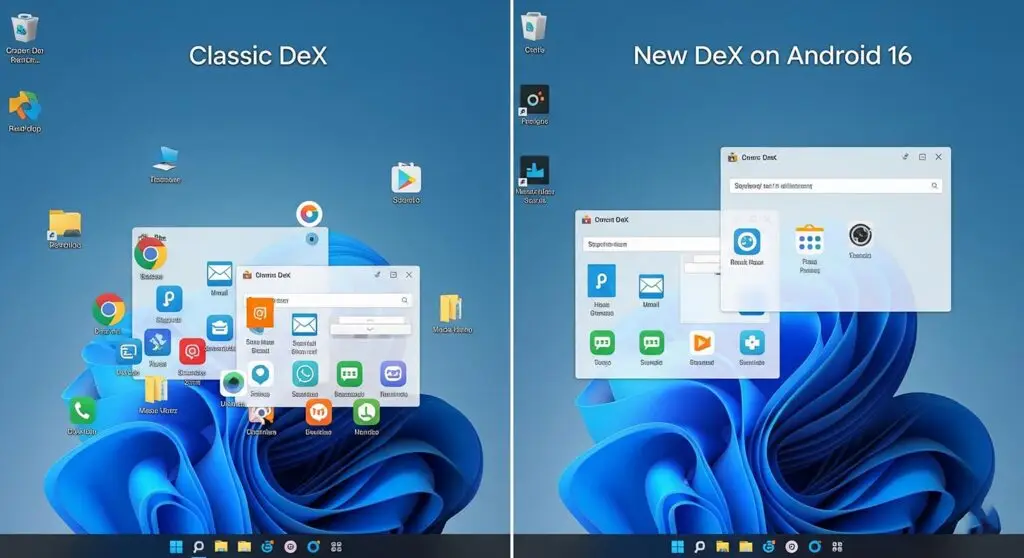The width and height of the screenshot is (1024, 558).
Task: Open the blue P app in the rear Classic DeX window
Action: (x=168, y=300)
